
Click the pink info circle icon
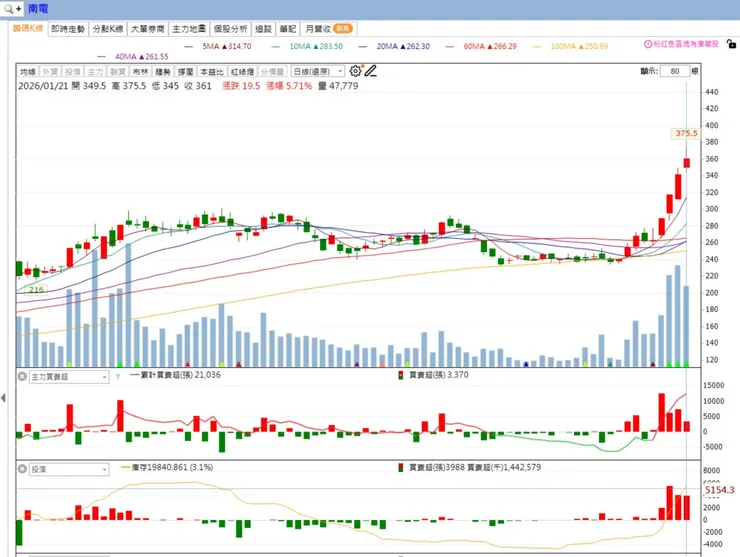coord(648,44)
